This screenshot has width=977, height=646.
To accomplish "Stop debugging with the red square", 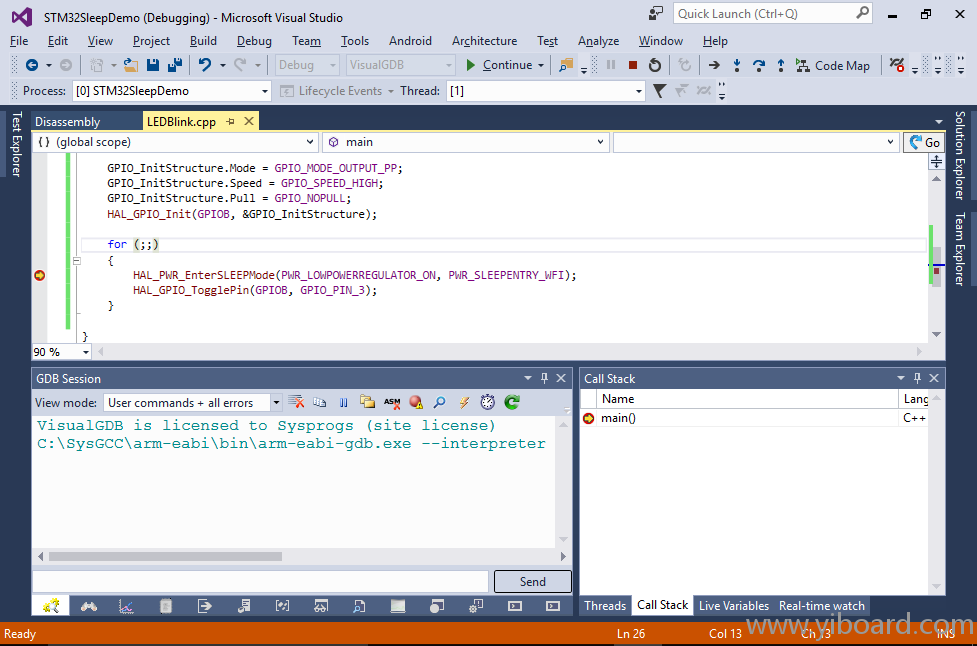I will click(x=632, y=65).
